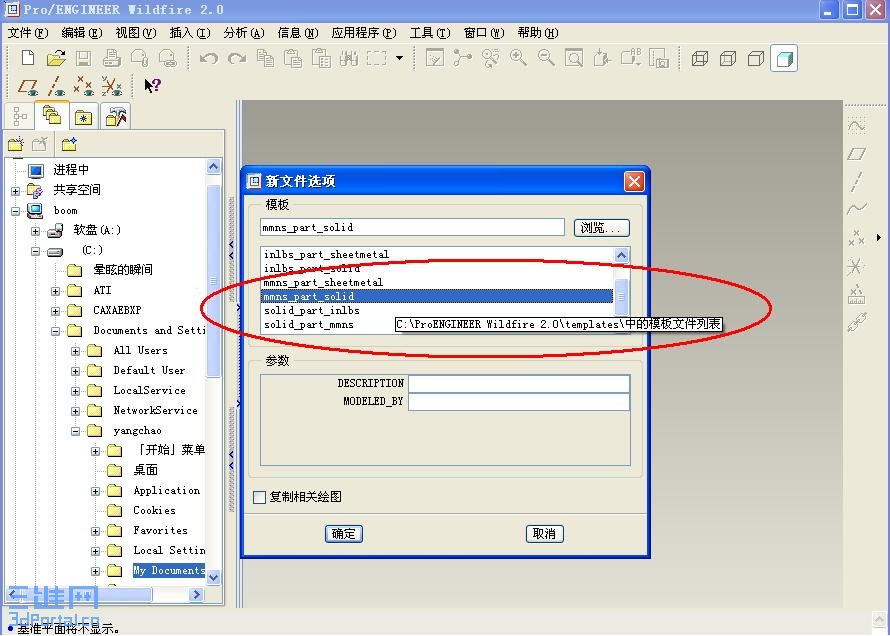Toggle the 复制相关绘图 checkbox
This screenshot has height=636, width=890.
pyautogui.click(x=259, y=498)
